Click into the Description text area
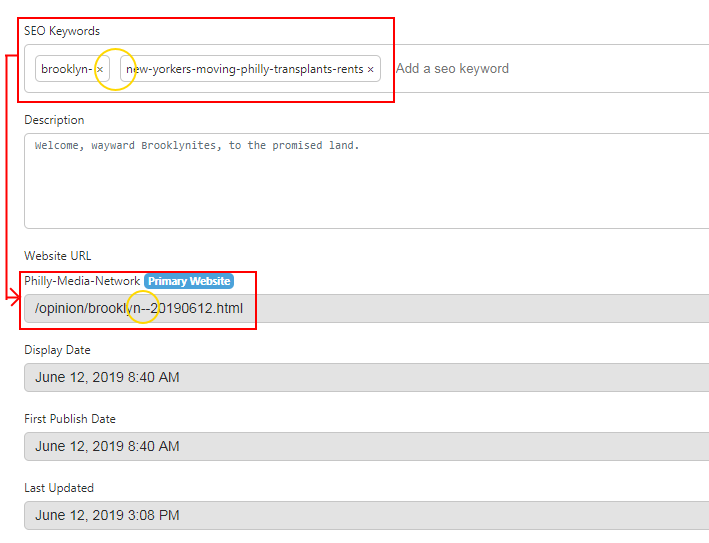Image resolution: width=709 pixels, height=543 pixels. [x=367, y=181]
